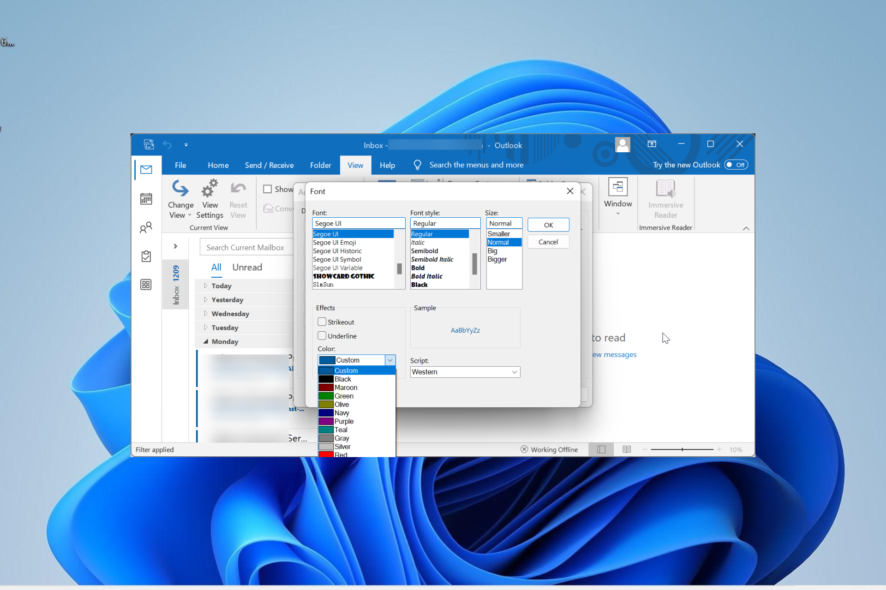
Task: Choose Black color swatch
Action: [326, 379]
